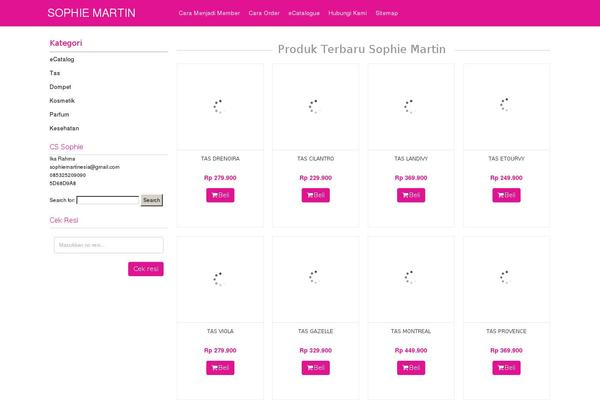600x400 pixels.
Task: Click Beli cart button for Tas Montreal
Action: click(411, 368)
